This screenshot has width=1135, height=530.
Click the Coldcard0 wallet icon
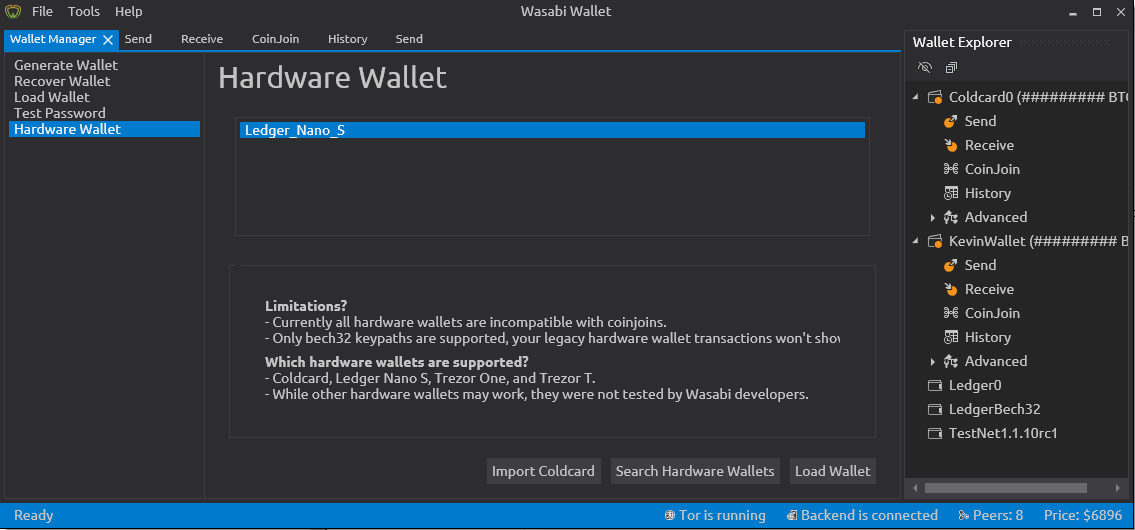(935, 97)
